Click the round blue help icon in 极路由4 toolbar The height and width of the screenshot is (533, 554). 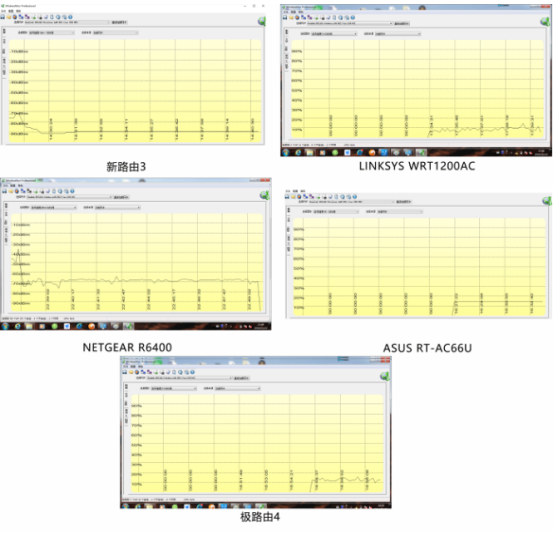(192, 372)
